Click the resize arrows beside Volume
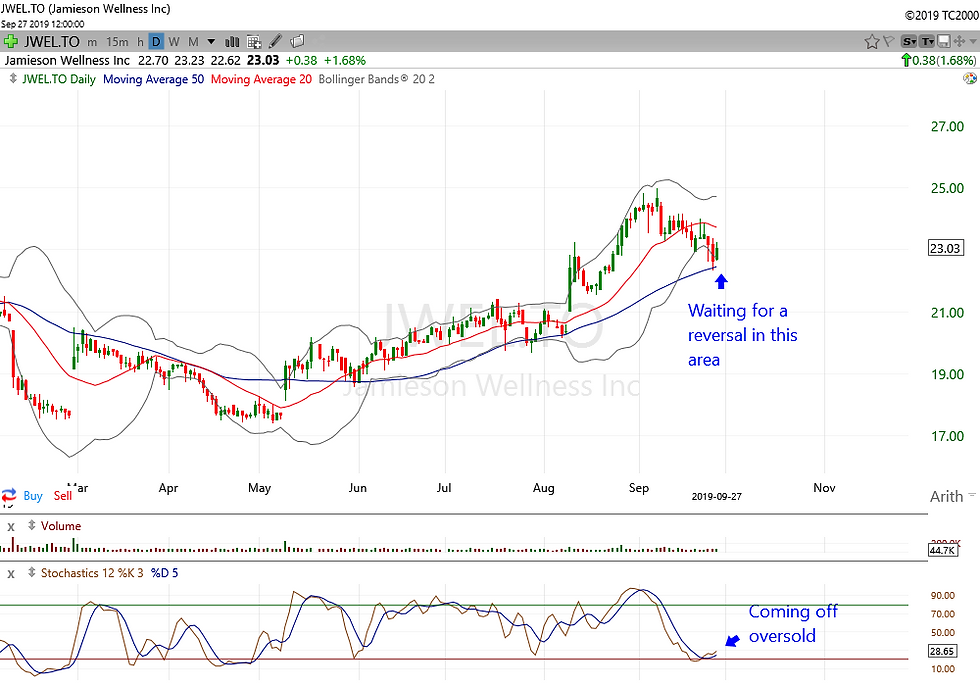 tap(31, 525)
